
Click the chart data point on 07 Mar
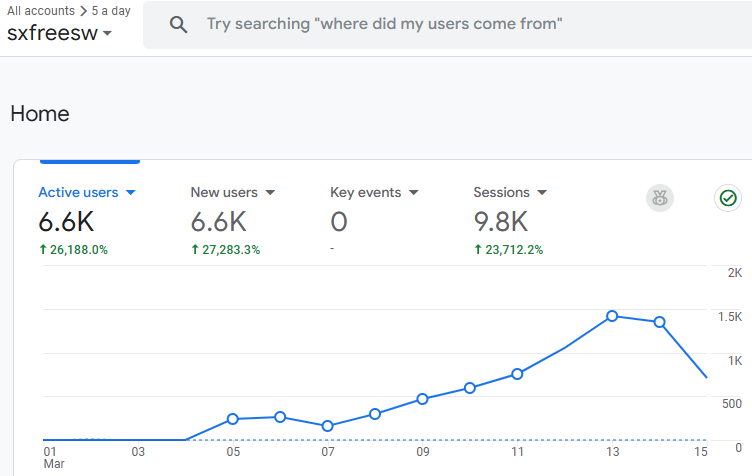(327, 426)
